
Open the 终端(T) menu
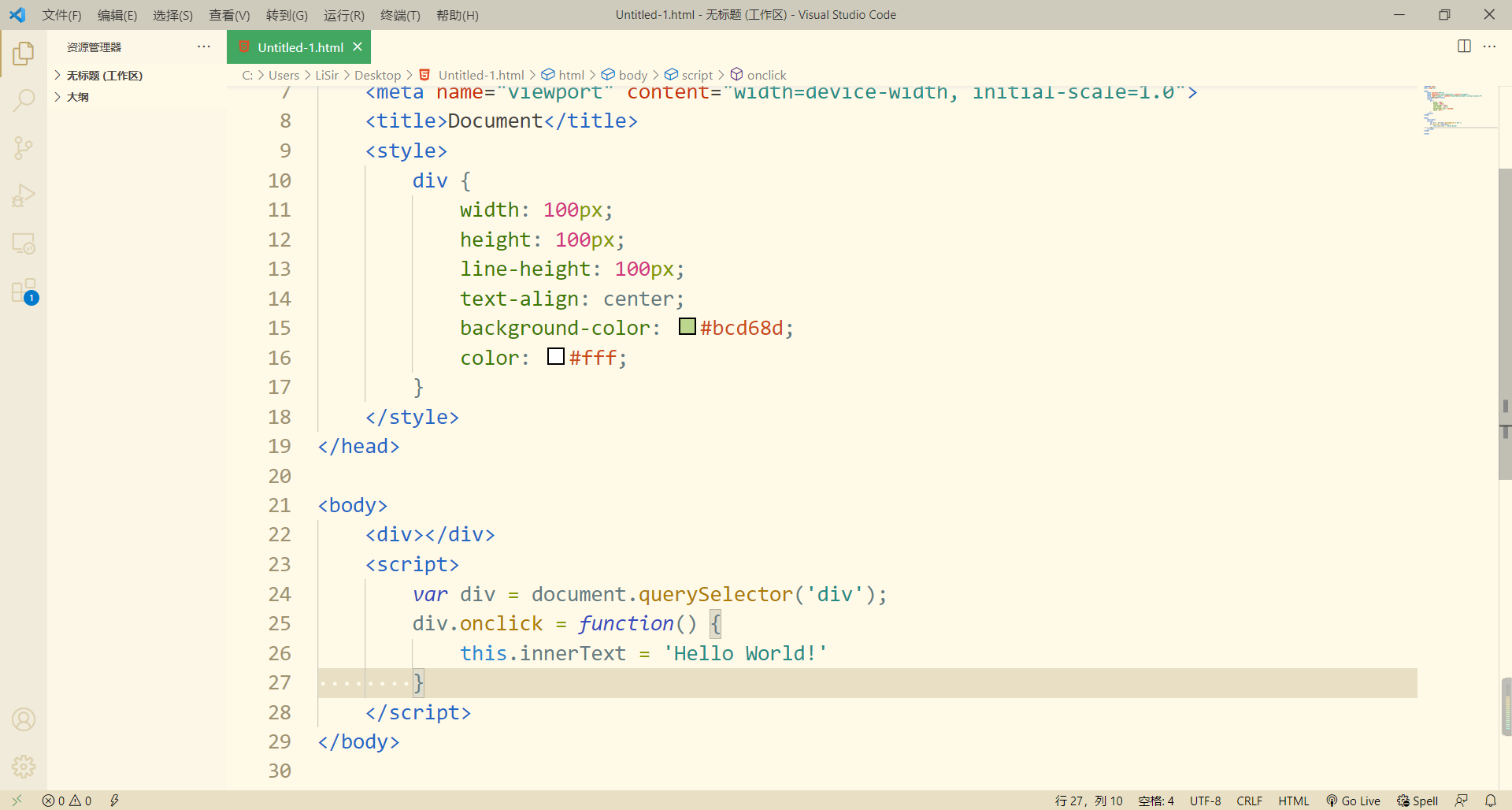(x=400, y=15)
